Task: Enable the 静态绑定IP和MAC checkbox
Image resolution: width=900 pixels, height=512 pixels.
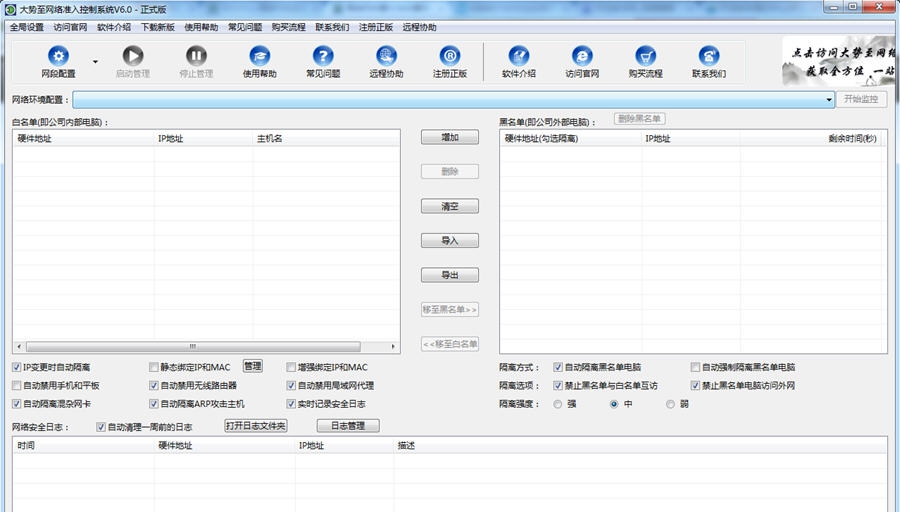Action: coord(154,367)
